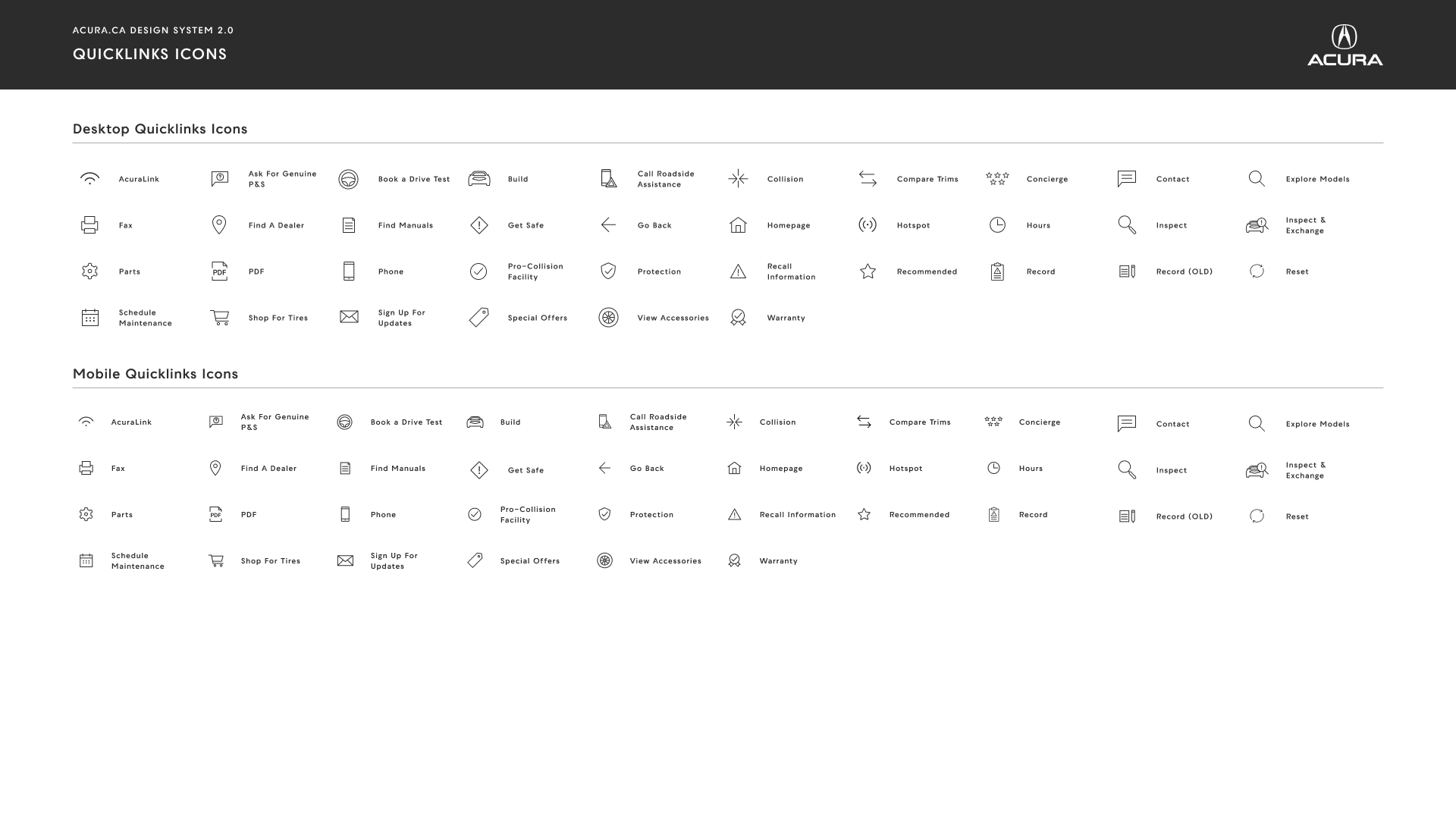Click the desktop Book a Drive Test steering wheel icon

(349, 179)
